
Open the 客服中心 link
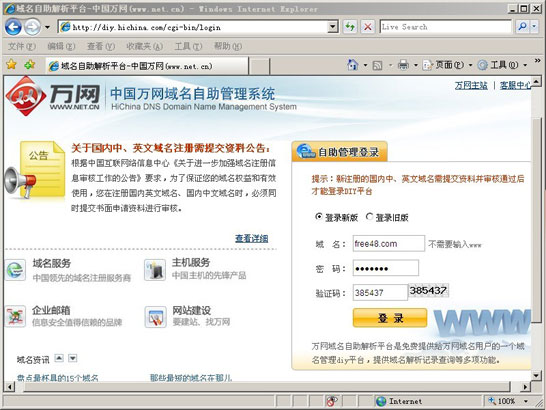point(515,85)
